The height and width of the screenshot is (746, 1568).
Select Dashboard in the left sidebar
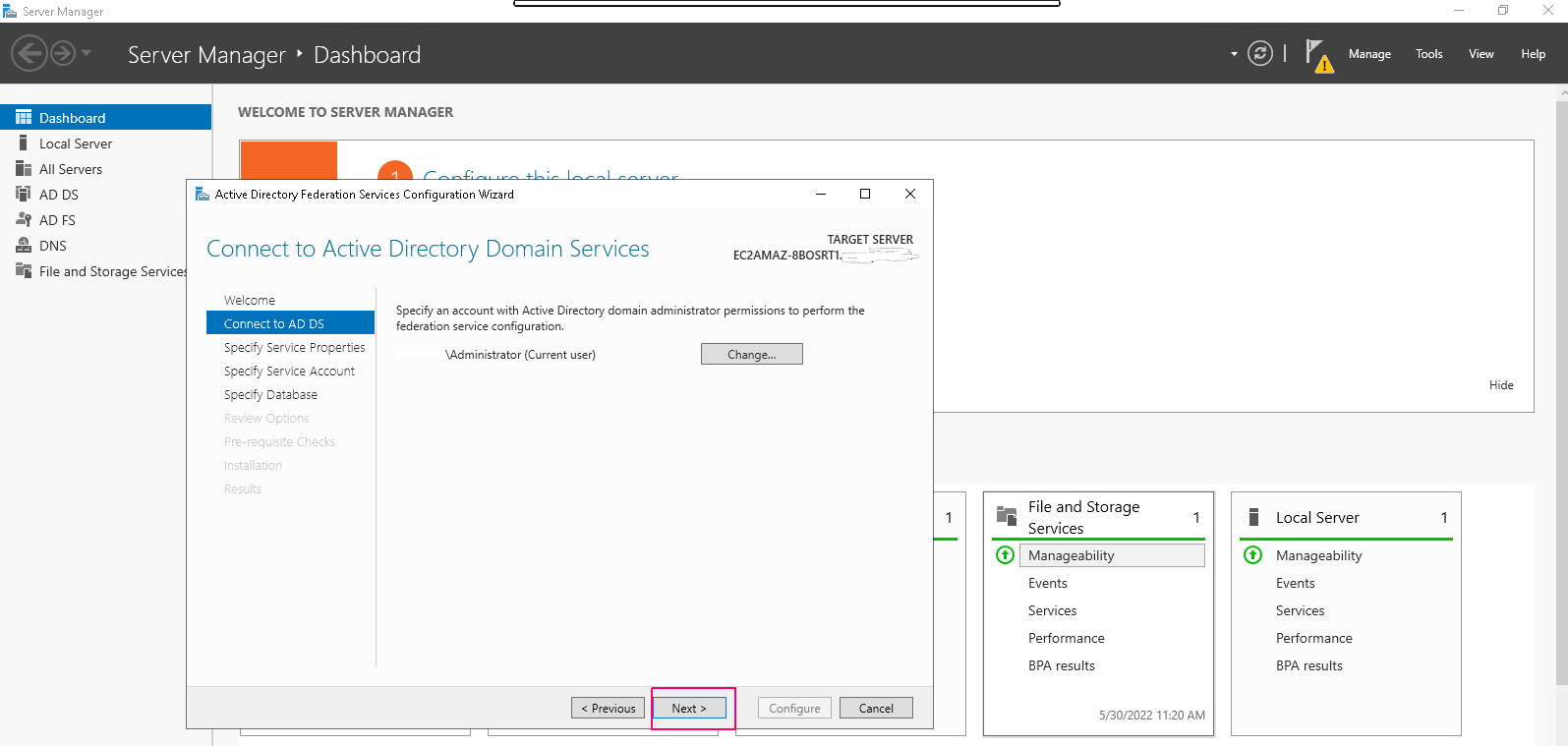[105, 117]
